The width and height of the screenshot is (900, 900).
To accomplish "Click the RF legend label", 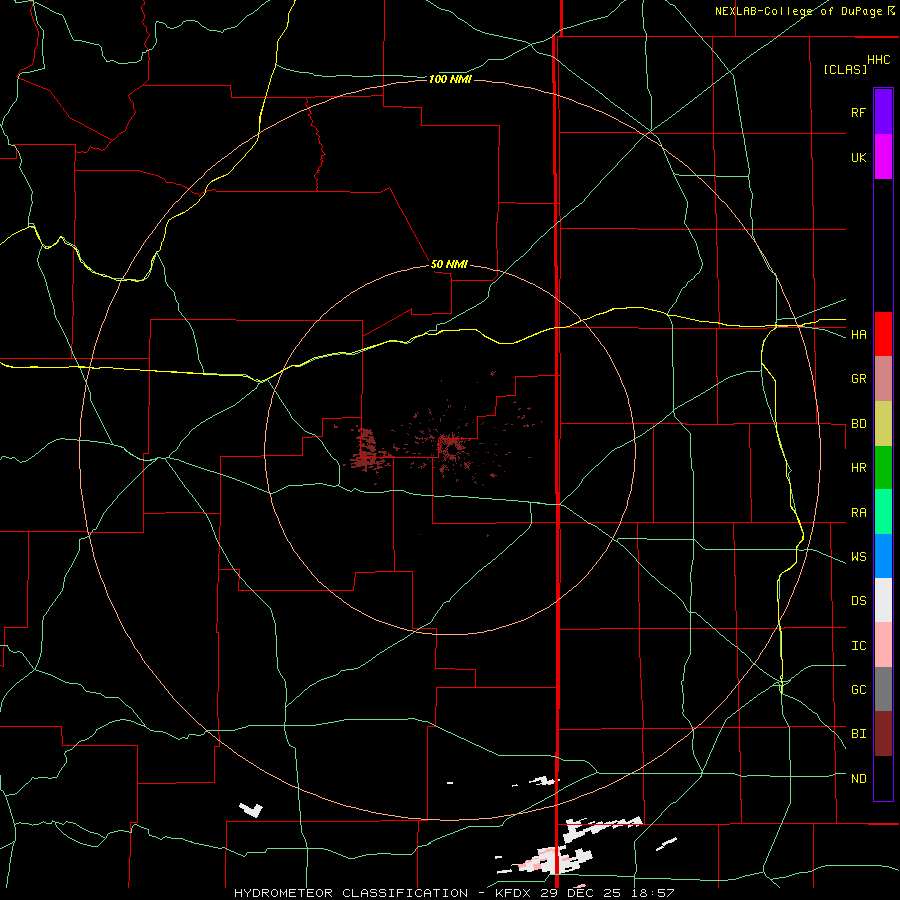I will point(858,112).
